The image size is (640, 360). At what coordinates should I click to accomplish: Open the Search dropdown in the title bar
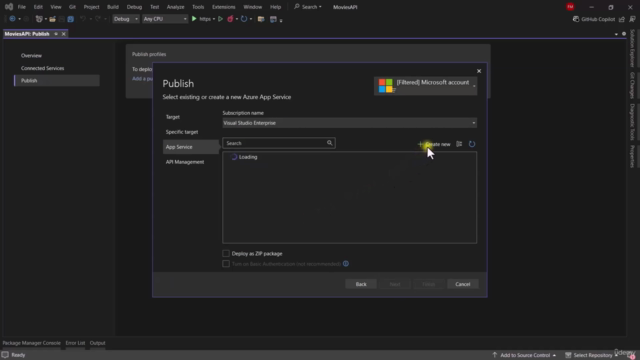[308, 7]
